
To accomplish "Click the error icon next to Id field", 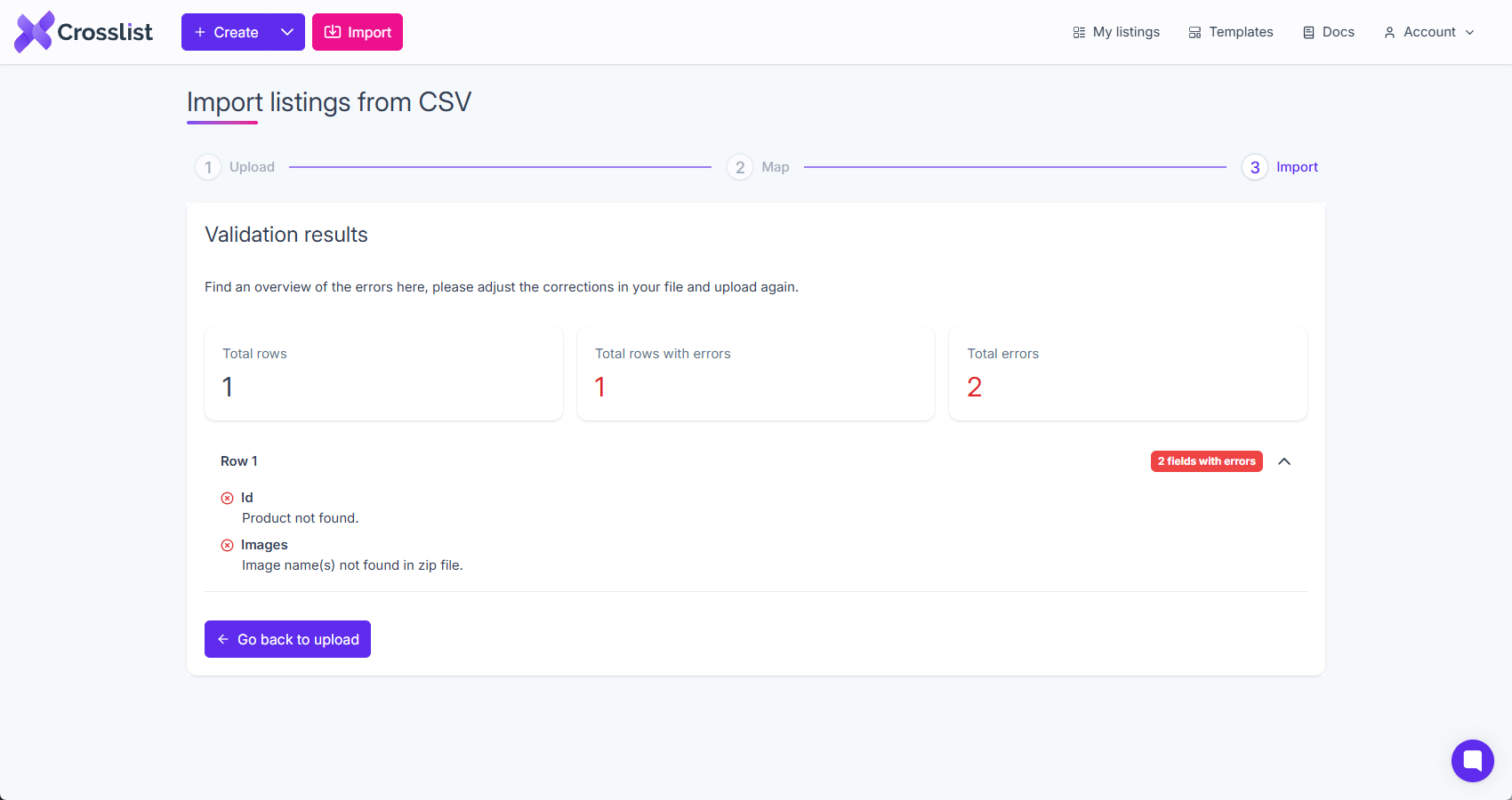I will 228,498.
